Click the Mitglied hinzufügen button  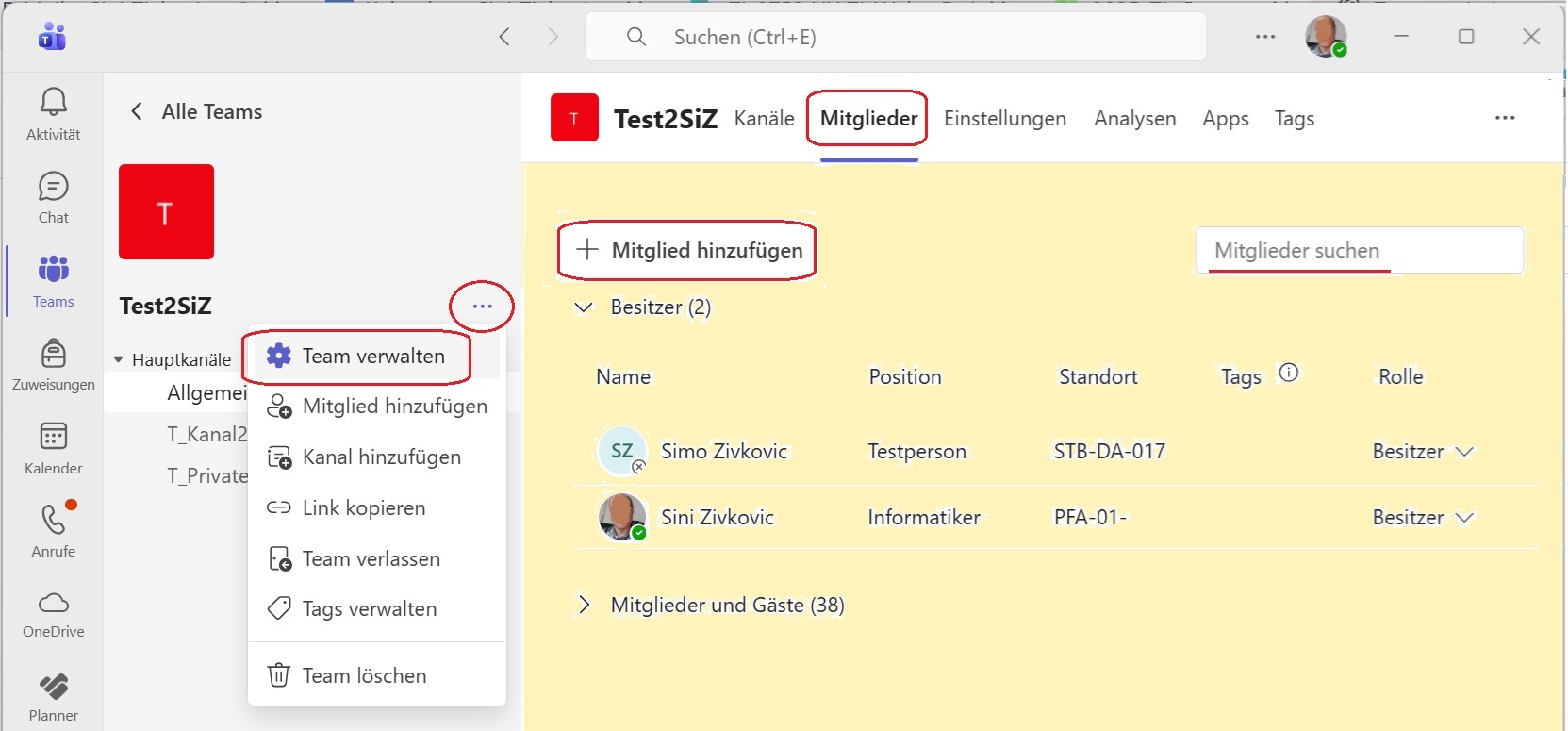tap(688, 250)
